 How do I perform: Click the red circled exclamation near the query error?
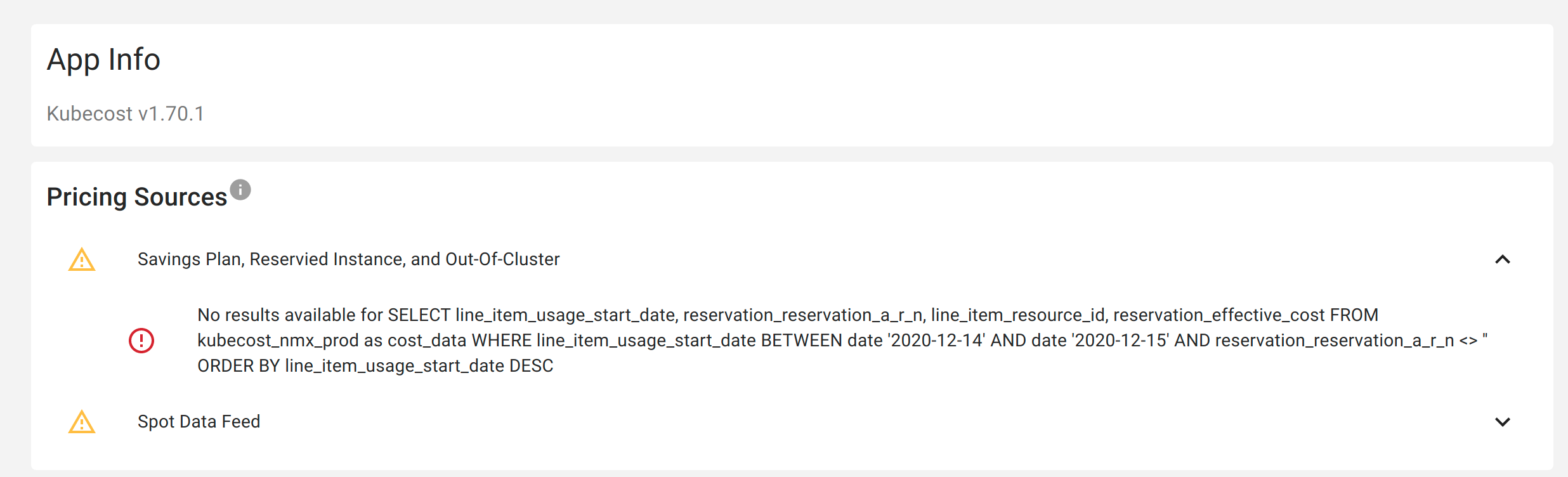pos(141,340)
